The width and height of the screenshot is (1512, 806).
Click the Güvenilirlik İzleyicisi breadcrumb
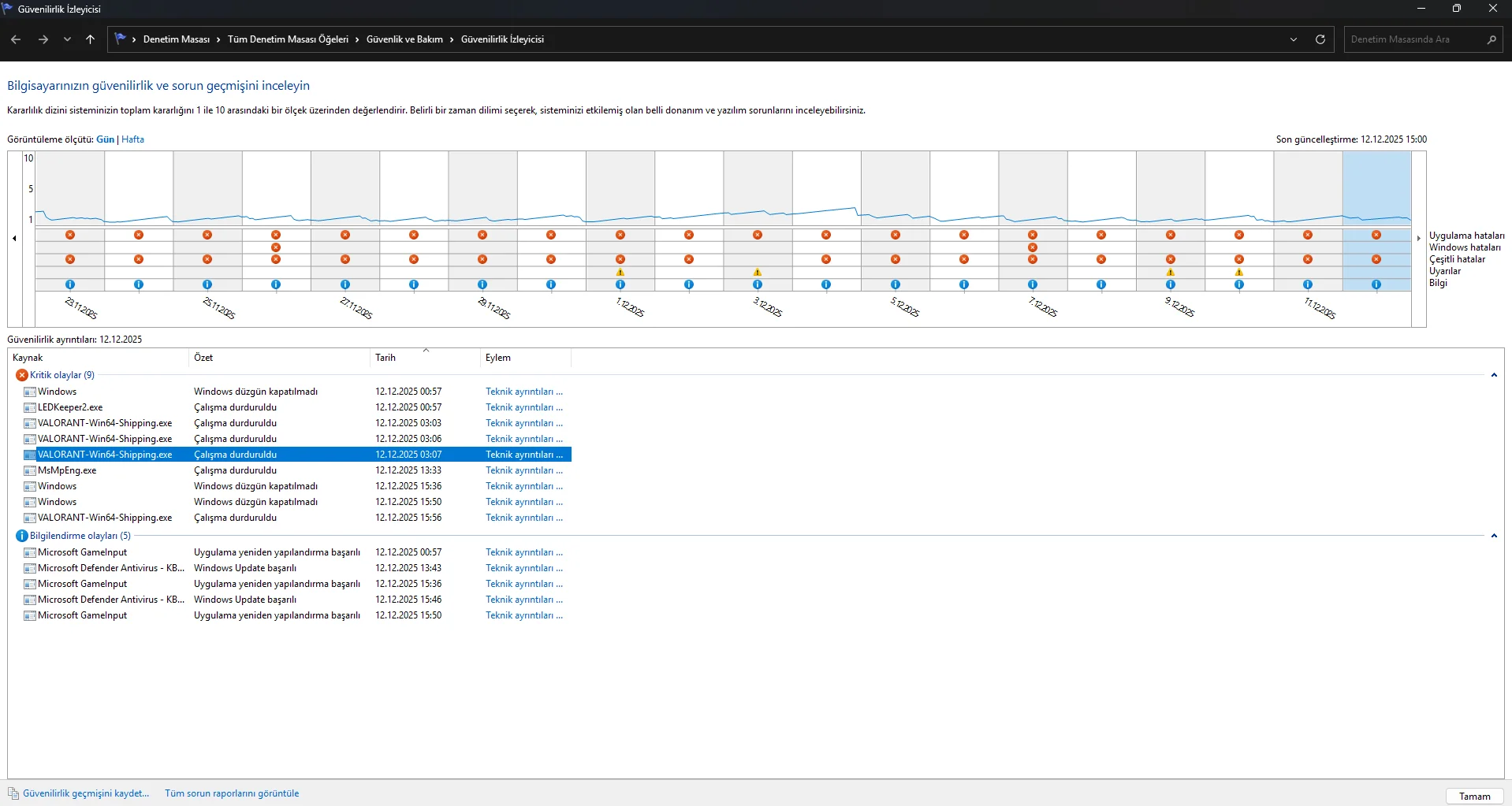click(502, 39)
